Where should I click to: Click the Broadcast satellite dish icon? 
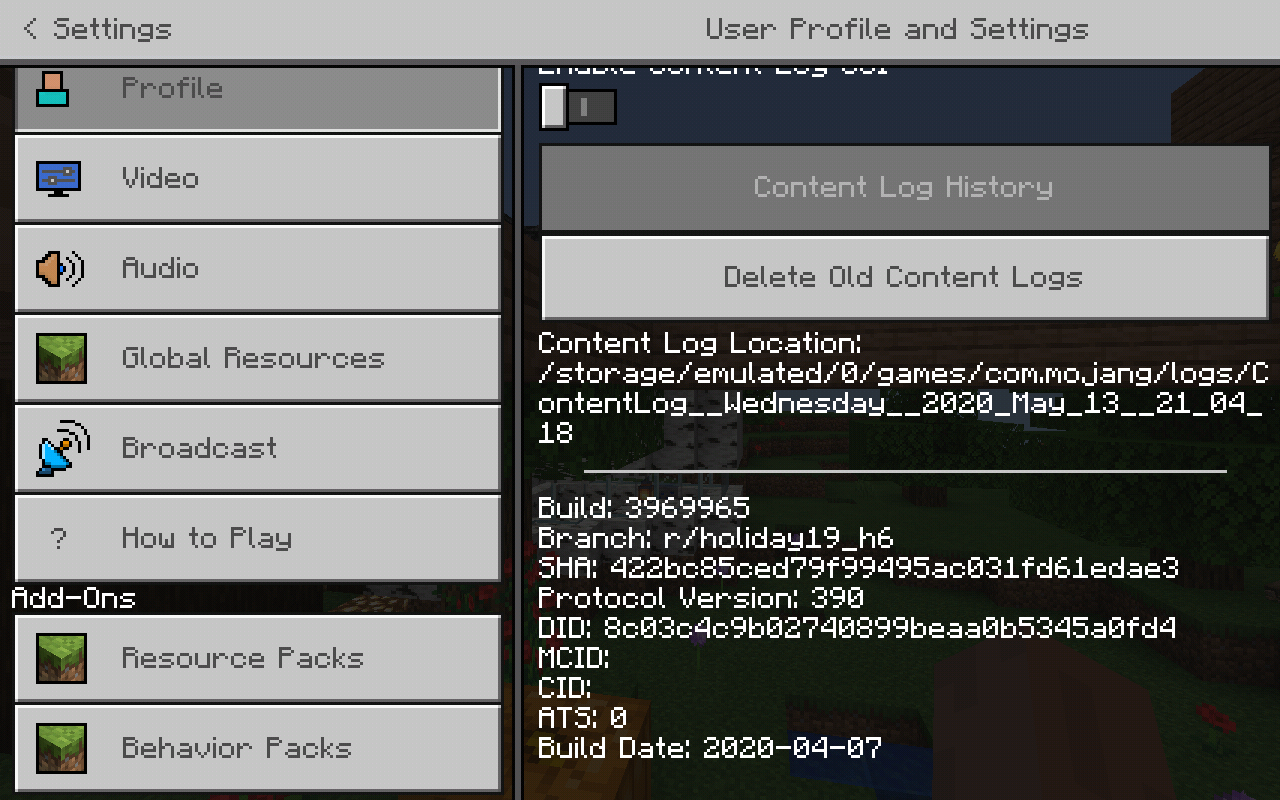(62, 448)
